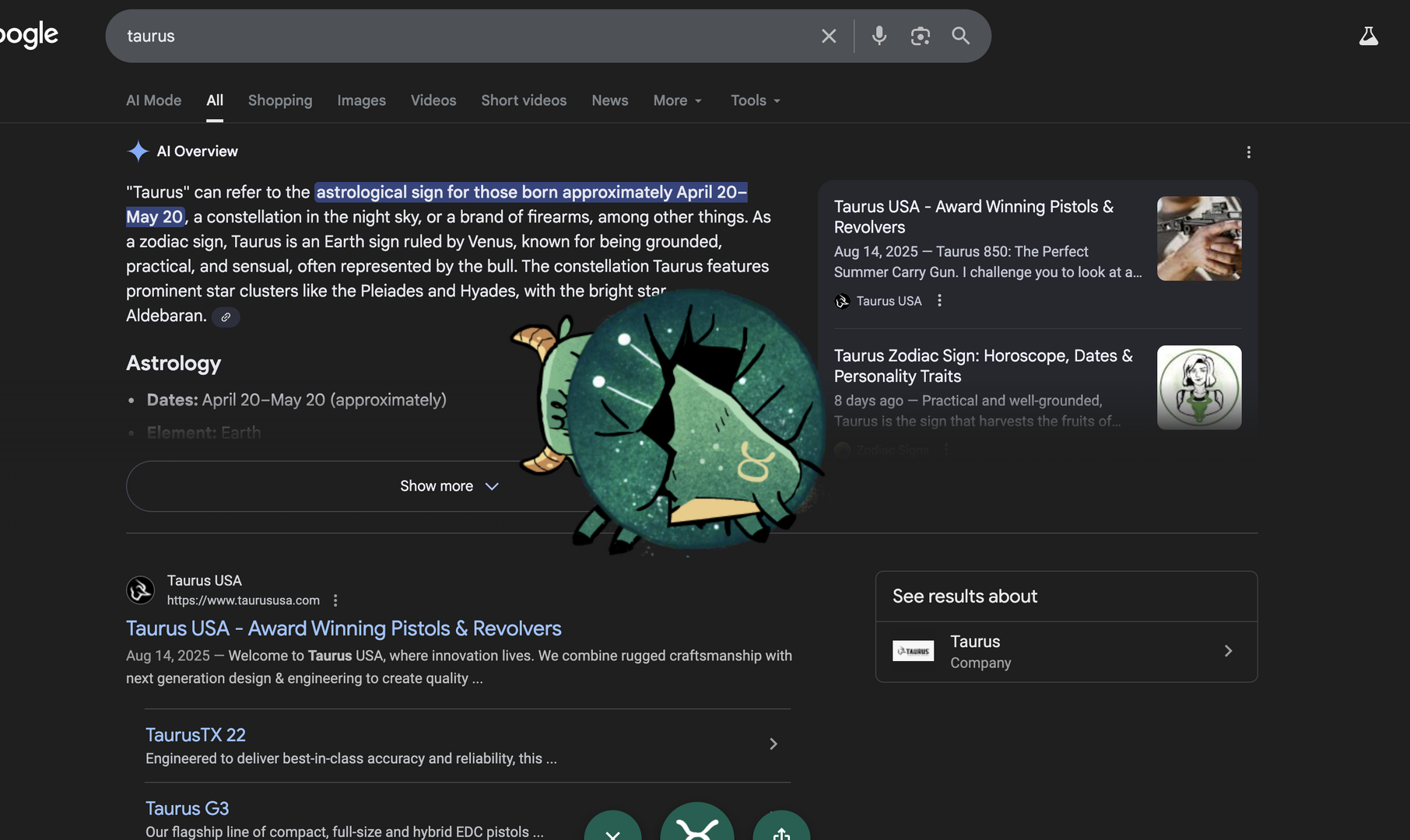Open AI Overview three-dot options menu
The width and height of the screenshot is (1410, 840).
pyautogui.click(x=1249, y=152)
